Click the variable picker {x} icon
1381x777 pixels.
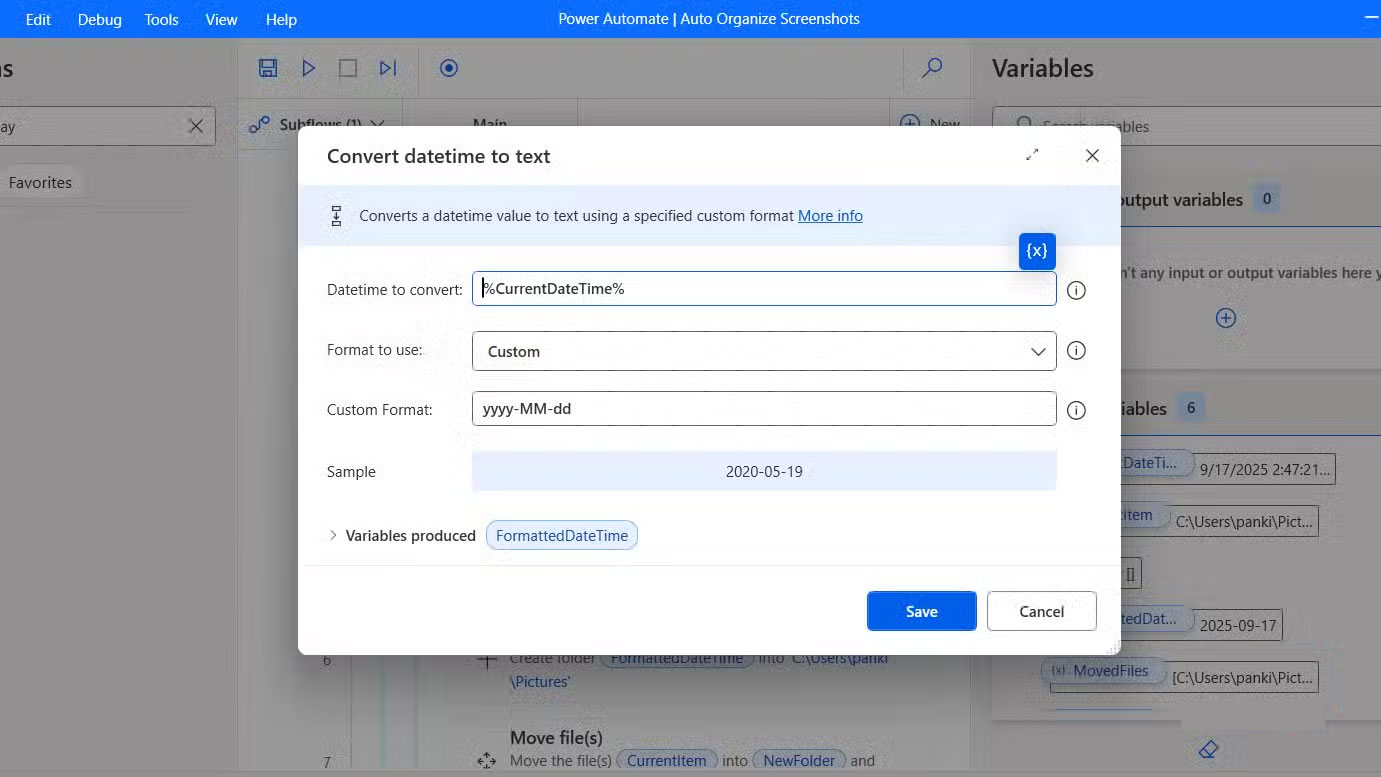[x=1037, y=251]
